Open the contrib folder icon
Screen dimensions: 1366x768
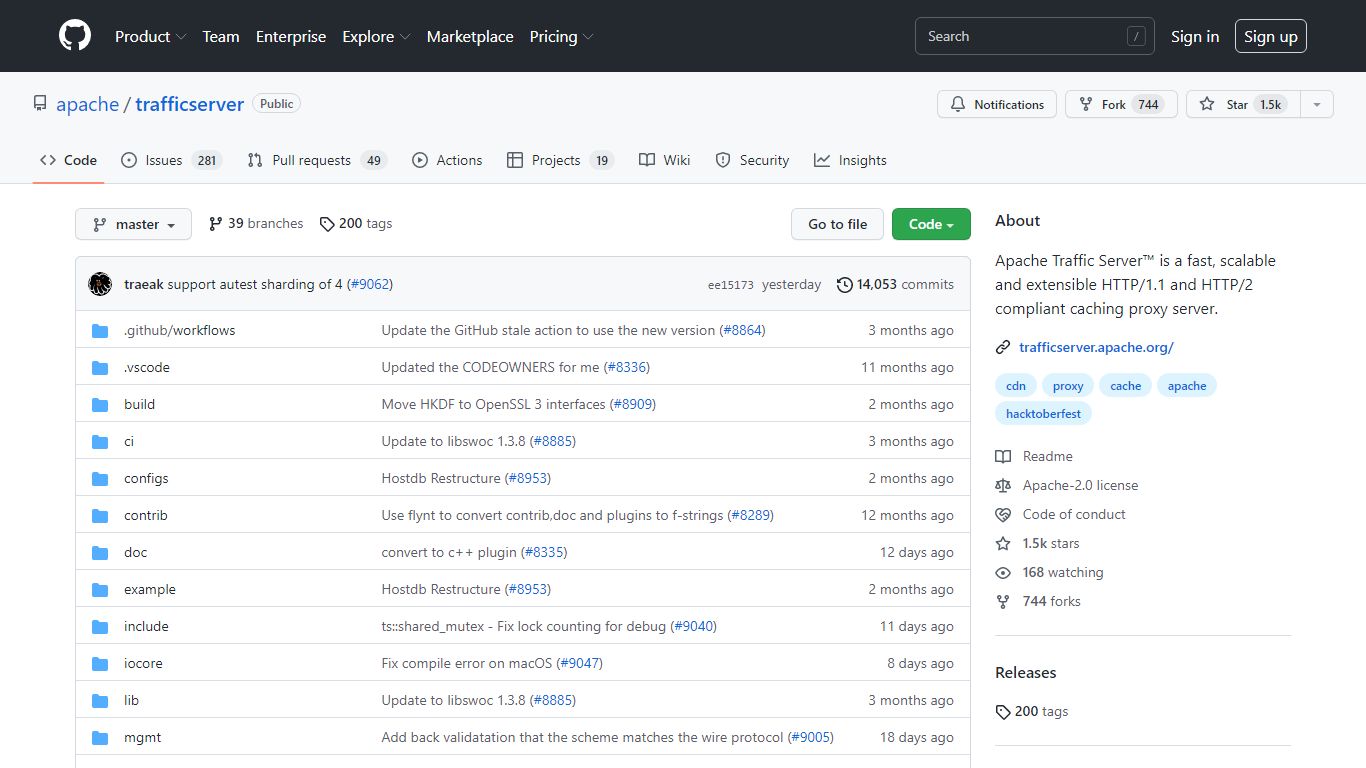[100, 515]
